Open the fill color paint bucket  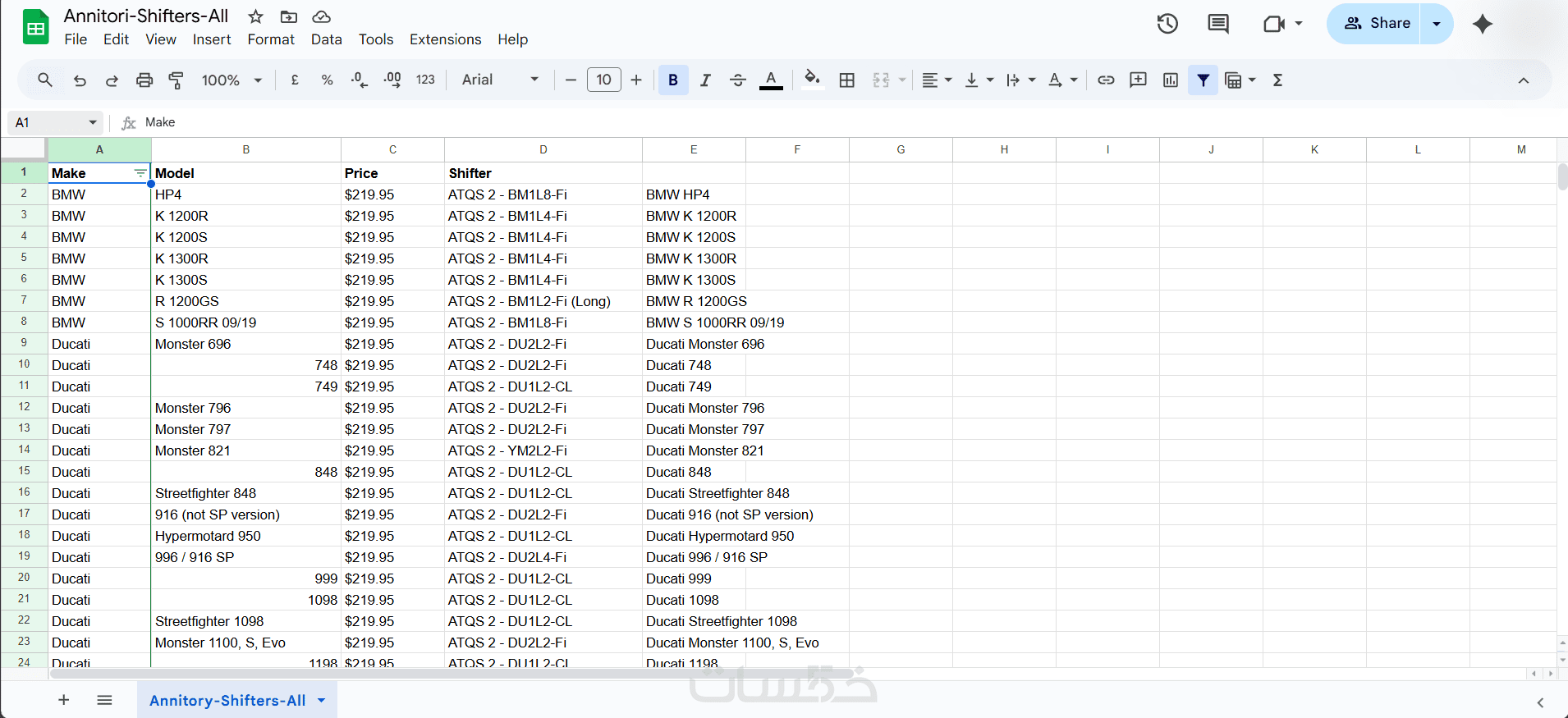[812, 80]
